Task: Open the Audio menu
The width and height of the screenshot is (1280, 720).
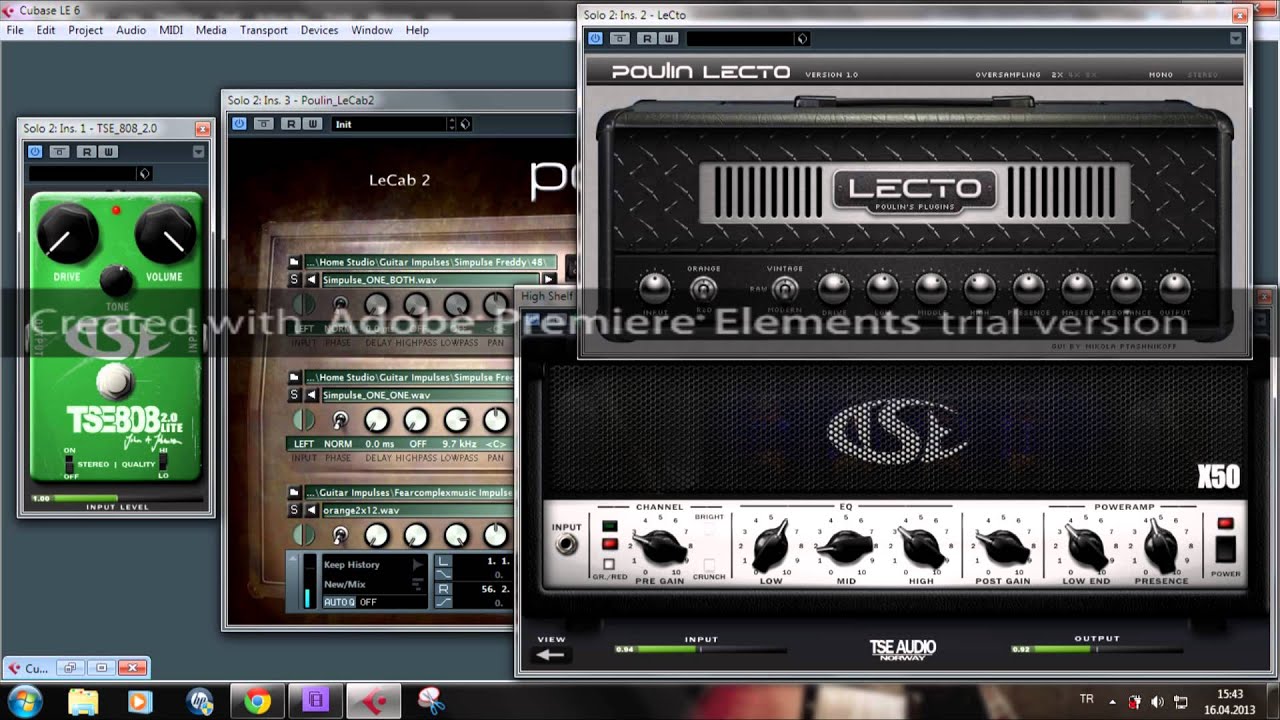Action: point(131,30)
